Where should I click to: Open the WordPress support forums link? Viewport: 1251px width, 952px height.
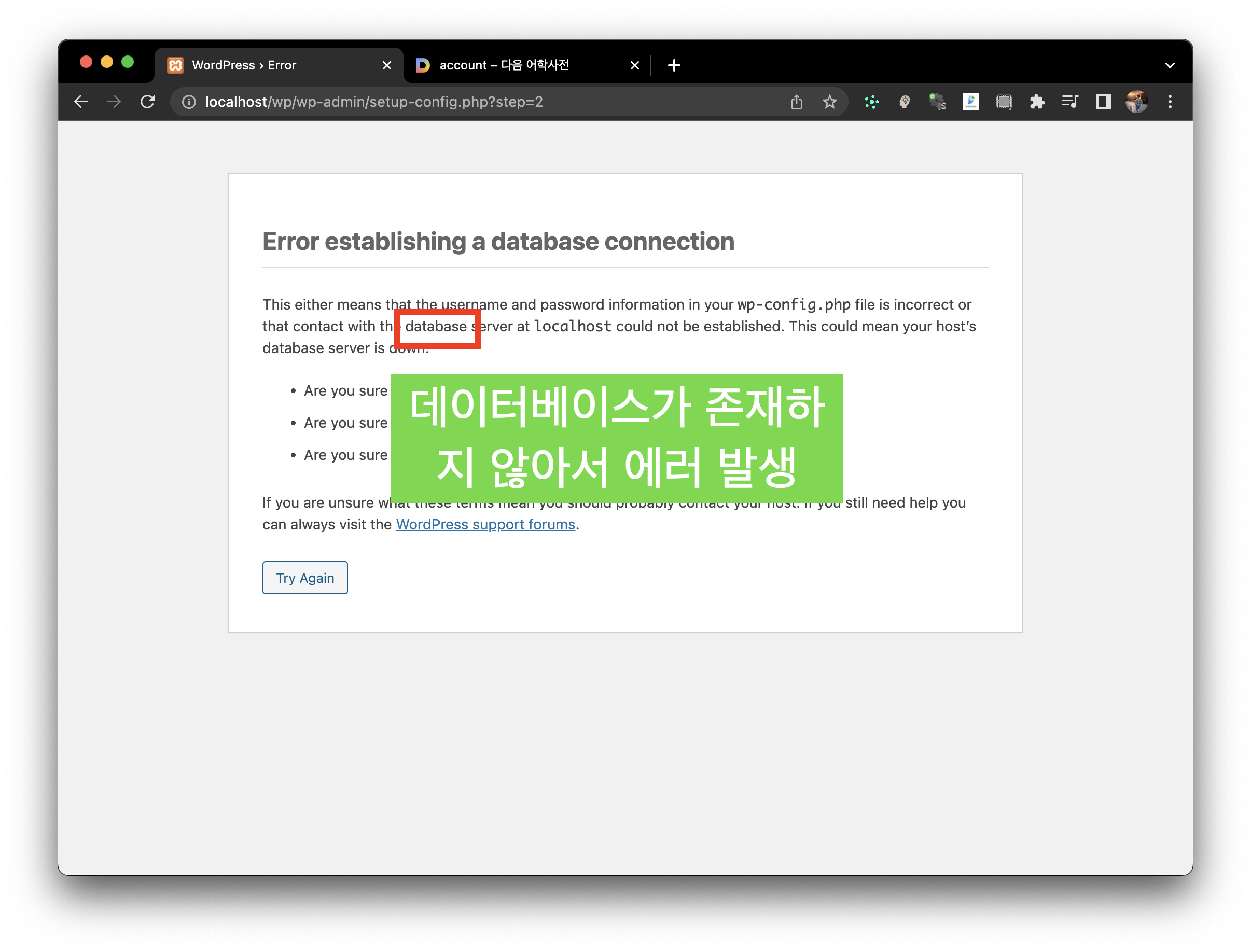click(x=485, y=525)
